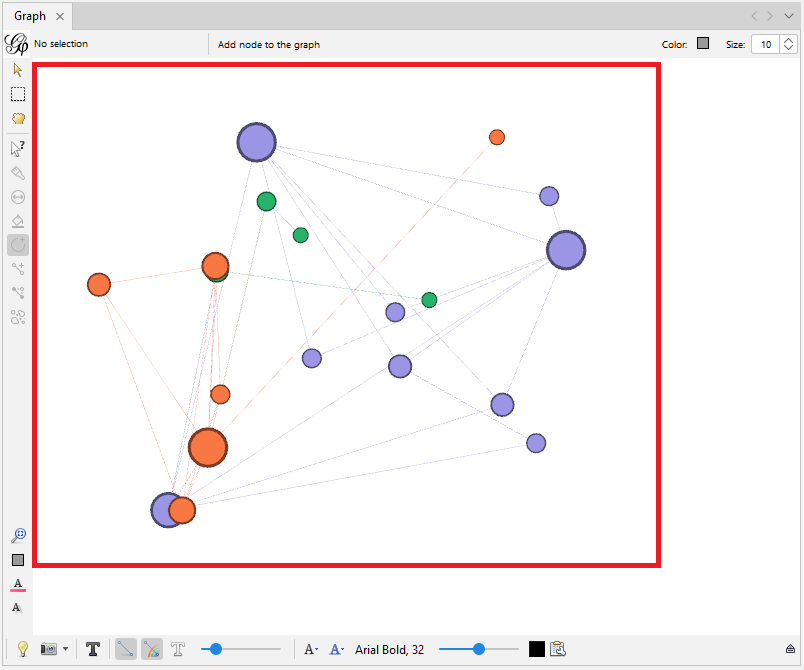Screen dimensions: 804x670
Task: Adjust the label size slider
Action: pyautogui.click(x=479, y=649)
